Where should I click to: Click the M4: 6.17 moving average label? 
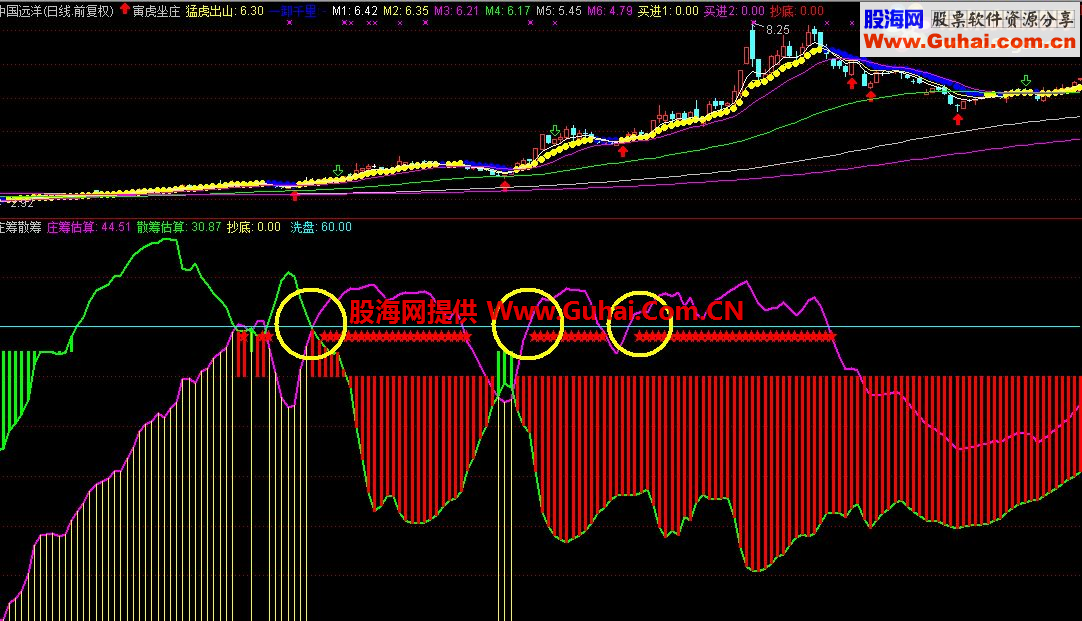pyautogui.click(x=507, y=11)
